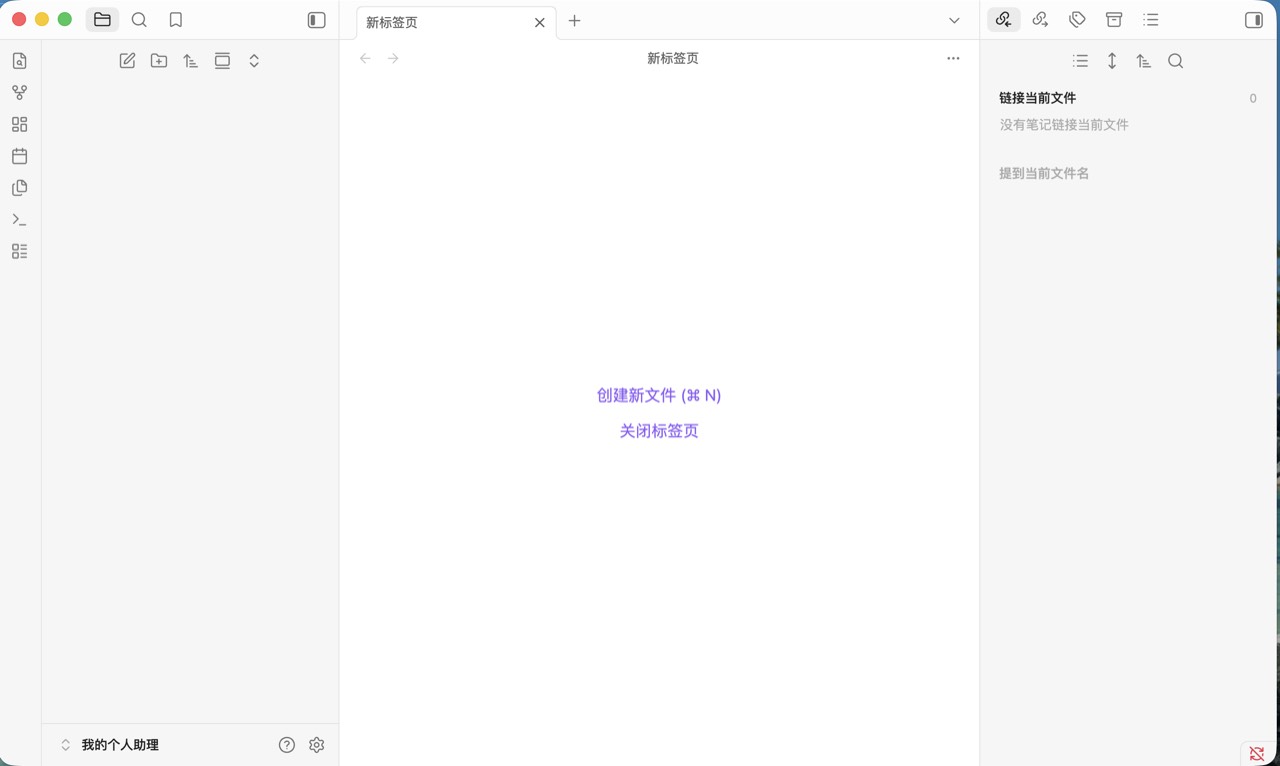Toggle collapse results in backlinks pane
Image resolution: width=1280 pixels, height=766 pixels.
(x=1080, y=61)
